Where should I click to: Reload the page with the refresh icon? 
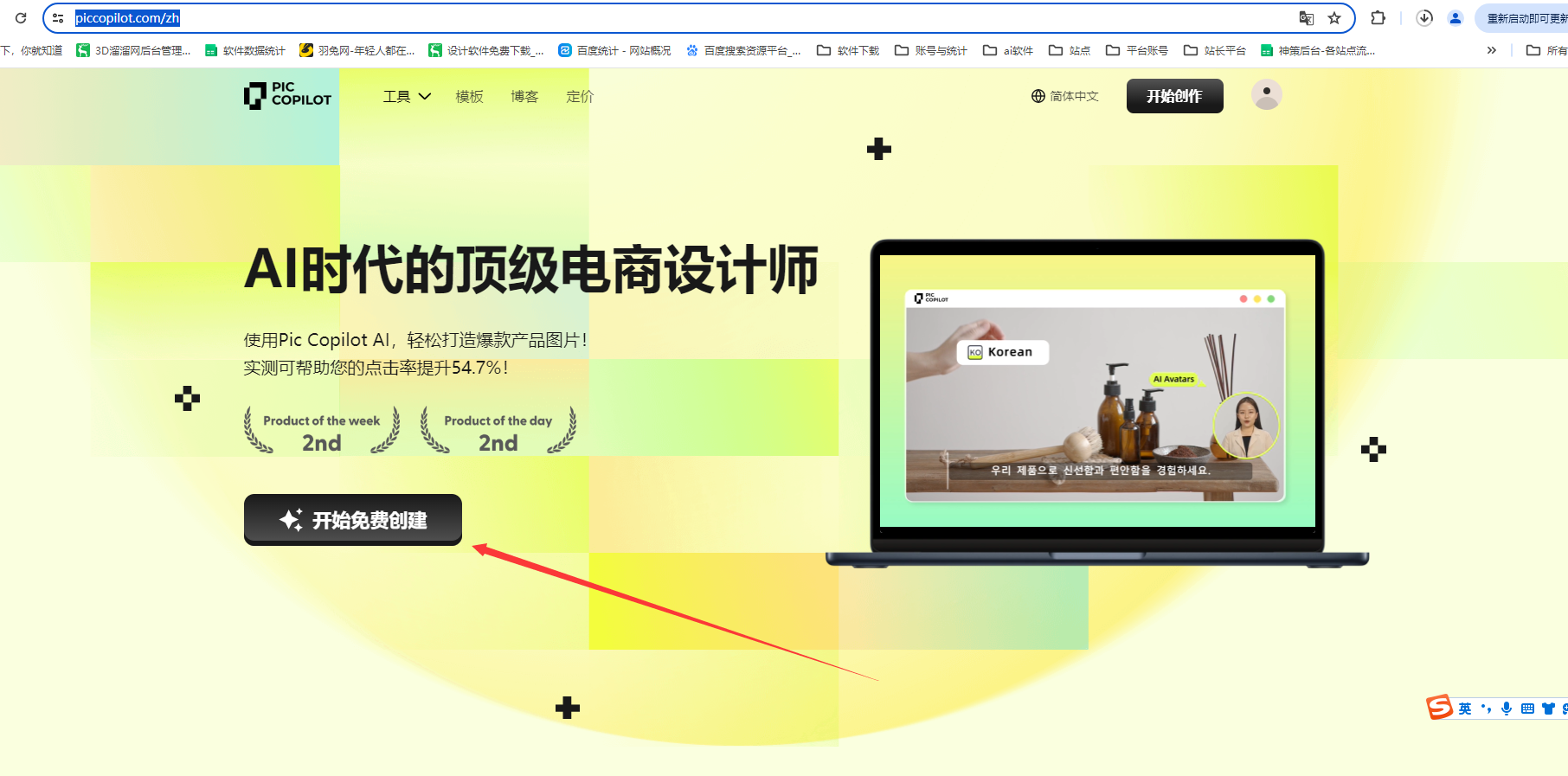pos(21,18)
